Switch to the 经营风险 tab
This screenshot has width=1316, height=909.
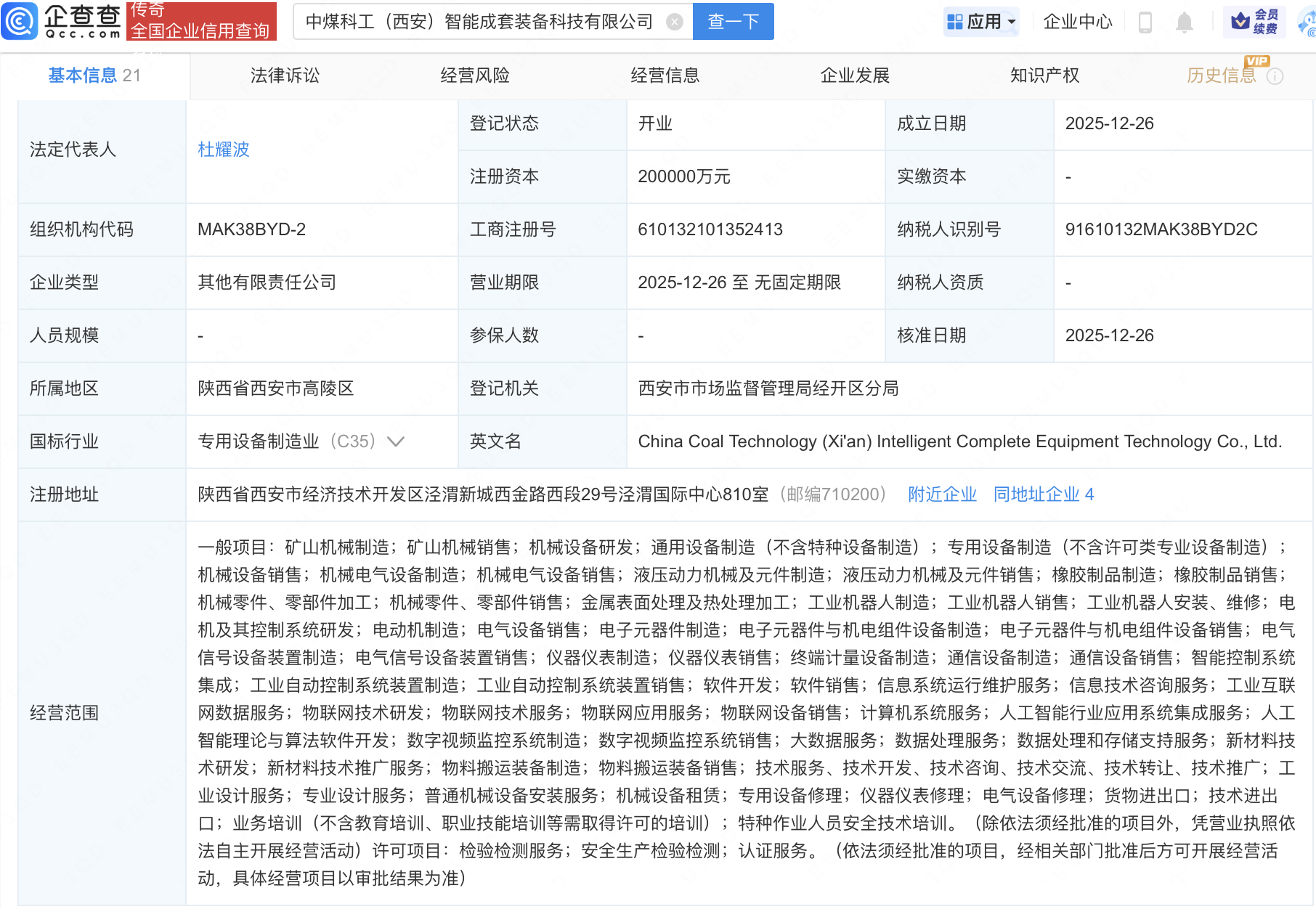(475, 76)
